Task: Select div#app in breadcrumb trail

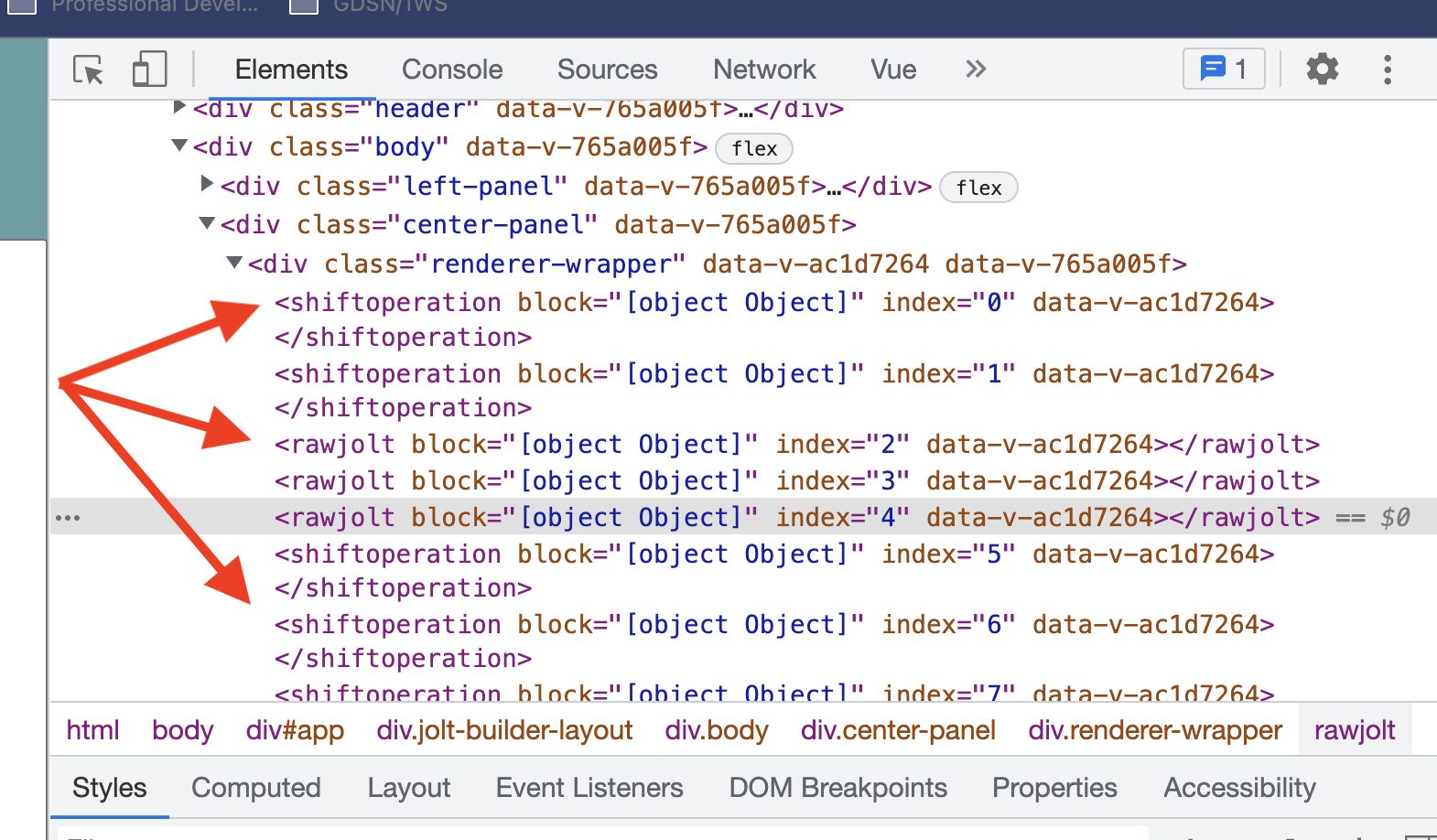Action: tap(295, 730)
